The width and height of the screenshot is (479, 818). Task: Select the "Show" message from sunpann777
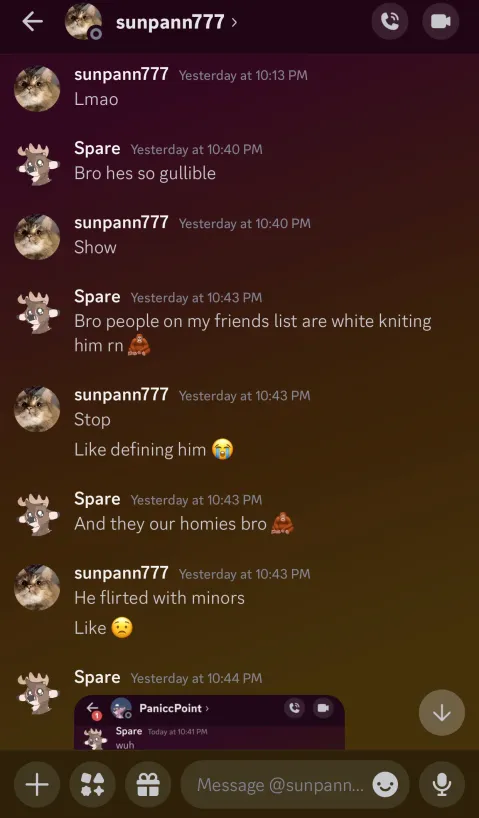[95, 247]
